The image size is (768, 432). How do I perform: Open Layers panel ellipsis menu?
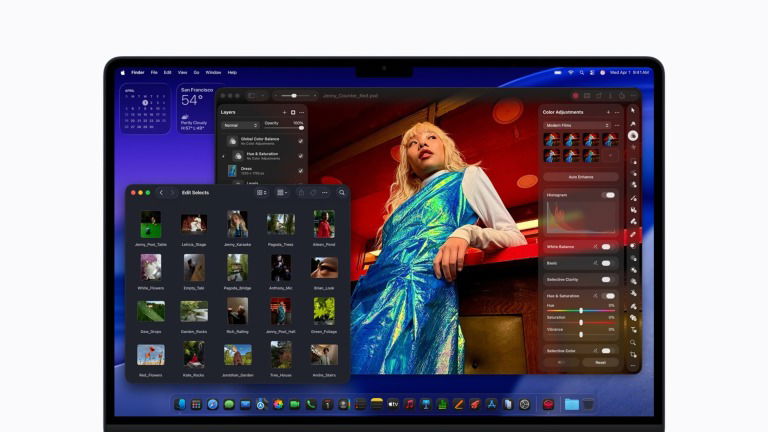[302, 112]
